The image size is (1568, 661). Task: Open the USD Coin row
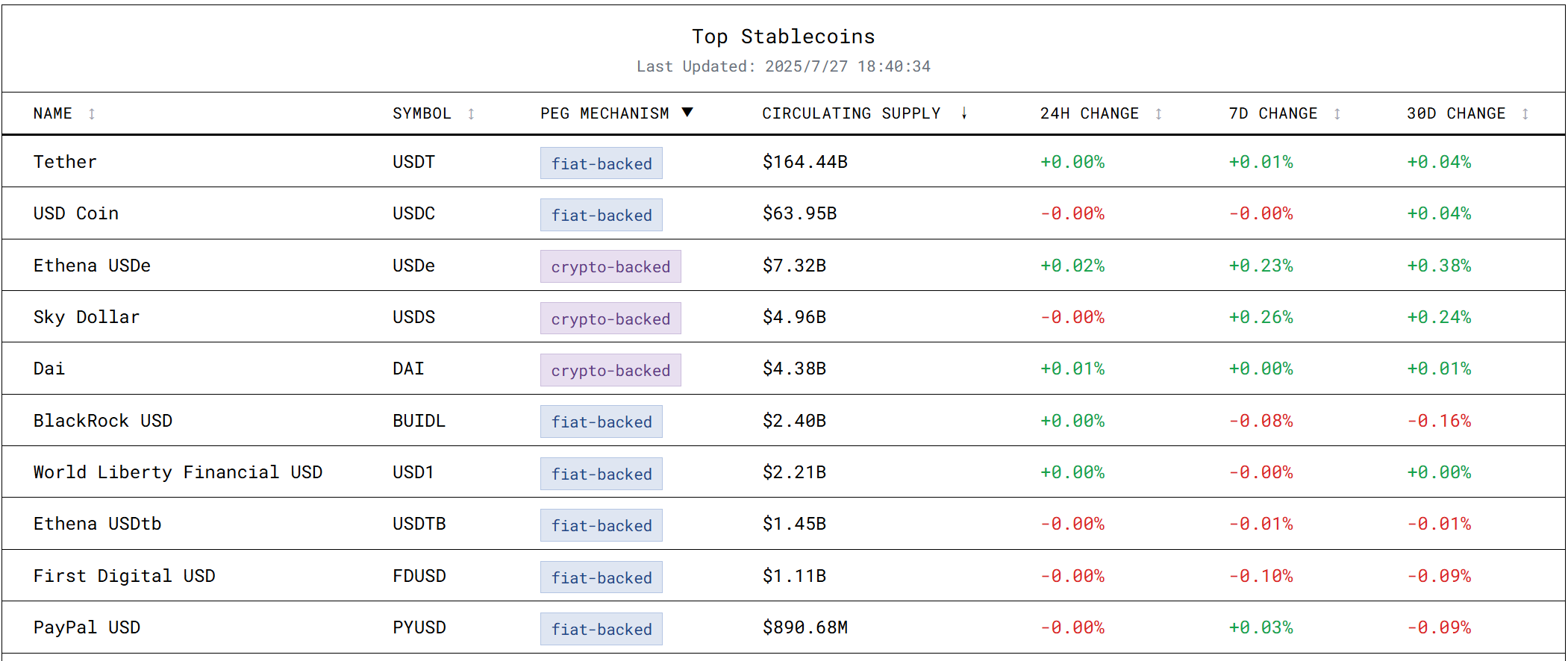click(75, 213)
